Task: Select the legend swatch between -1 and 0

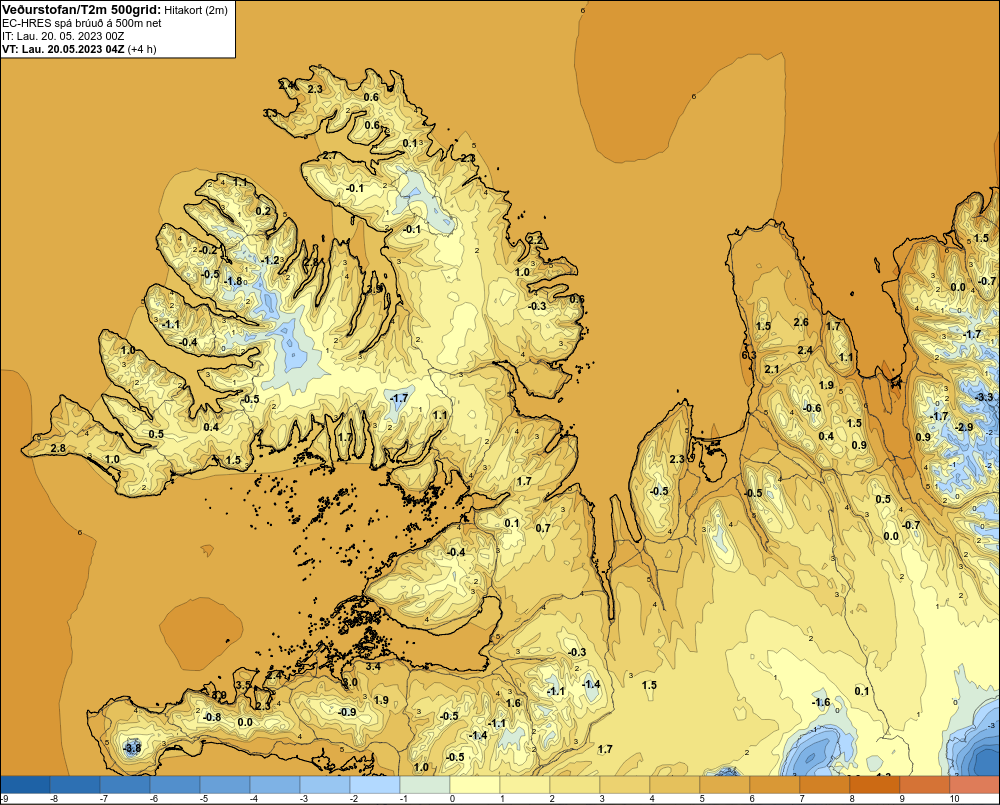Action: tap(425, 784)
